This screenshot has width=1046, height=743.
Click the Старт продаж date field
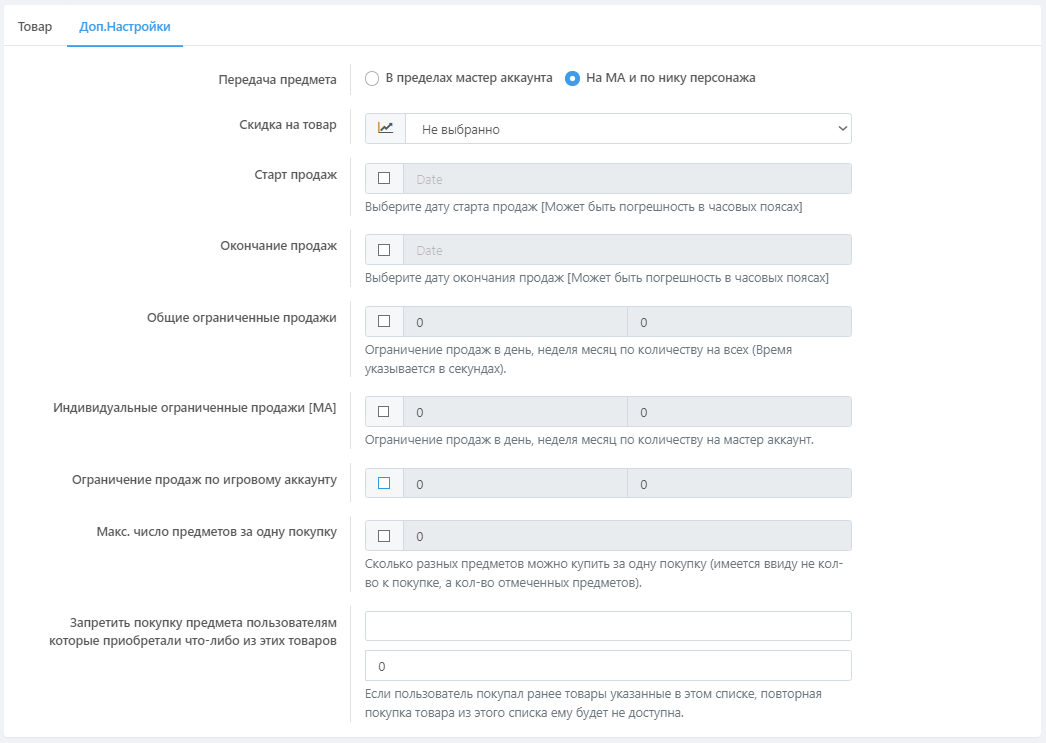pyautogui.click(x=627, y=179)
